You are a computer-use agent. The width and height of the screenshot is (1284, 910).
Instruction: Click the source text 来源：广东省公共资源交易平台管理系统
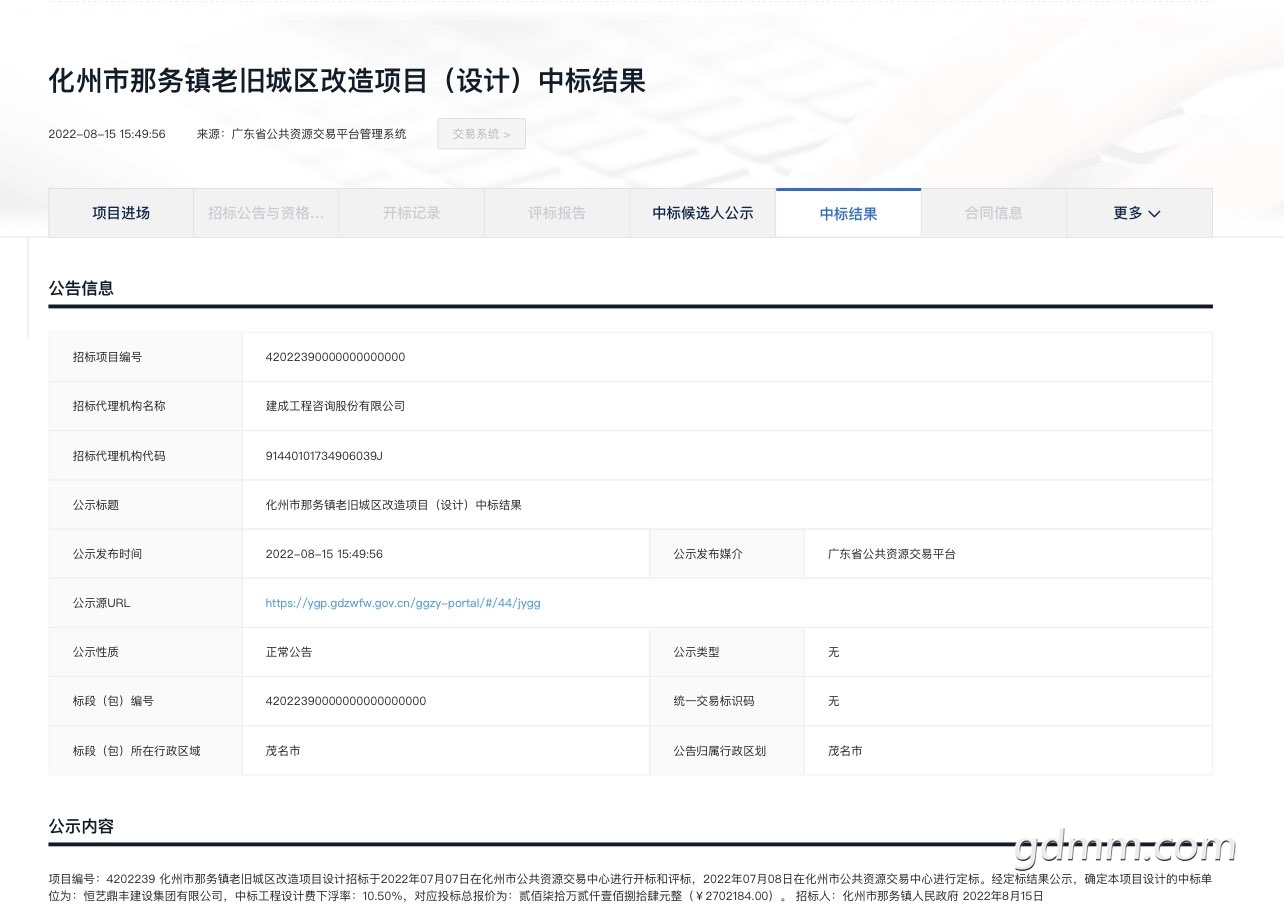pos(302,134)
